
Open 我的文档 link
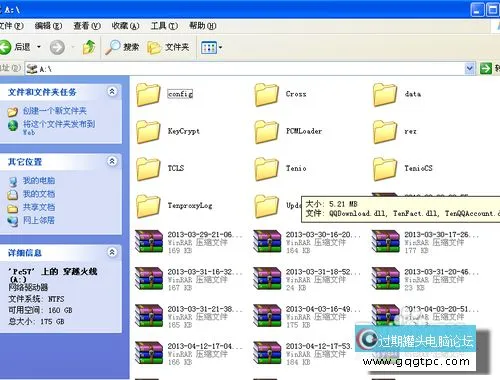pos(39,194)
